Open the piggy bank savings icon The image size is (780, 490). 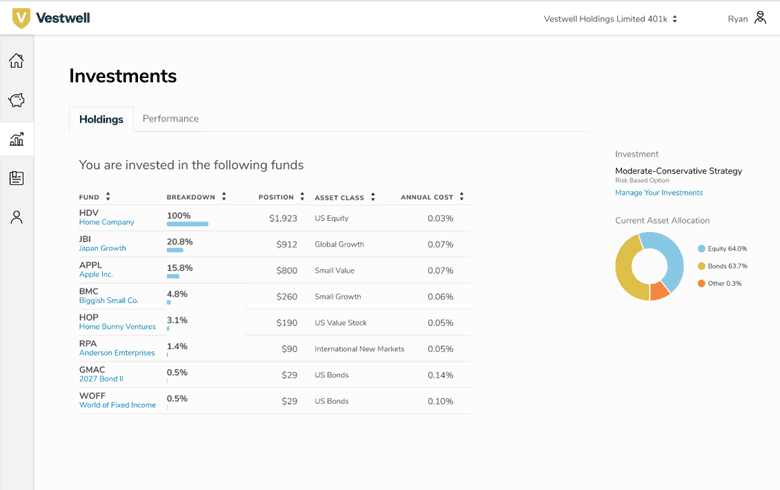click(16, 100)
